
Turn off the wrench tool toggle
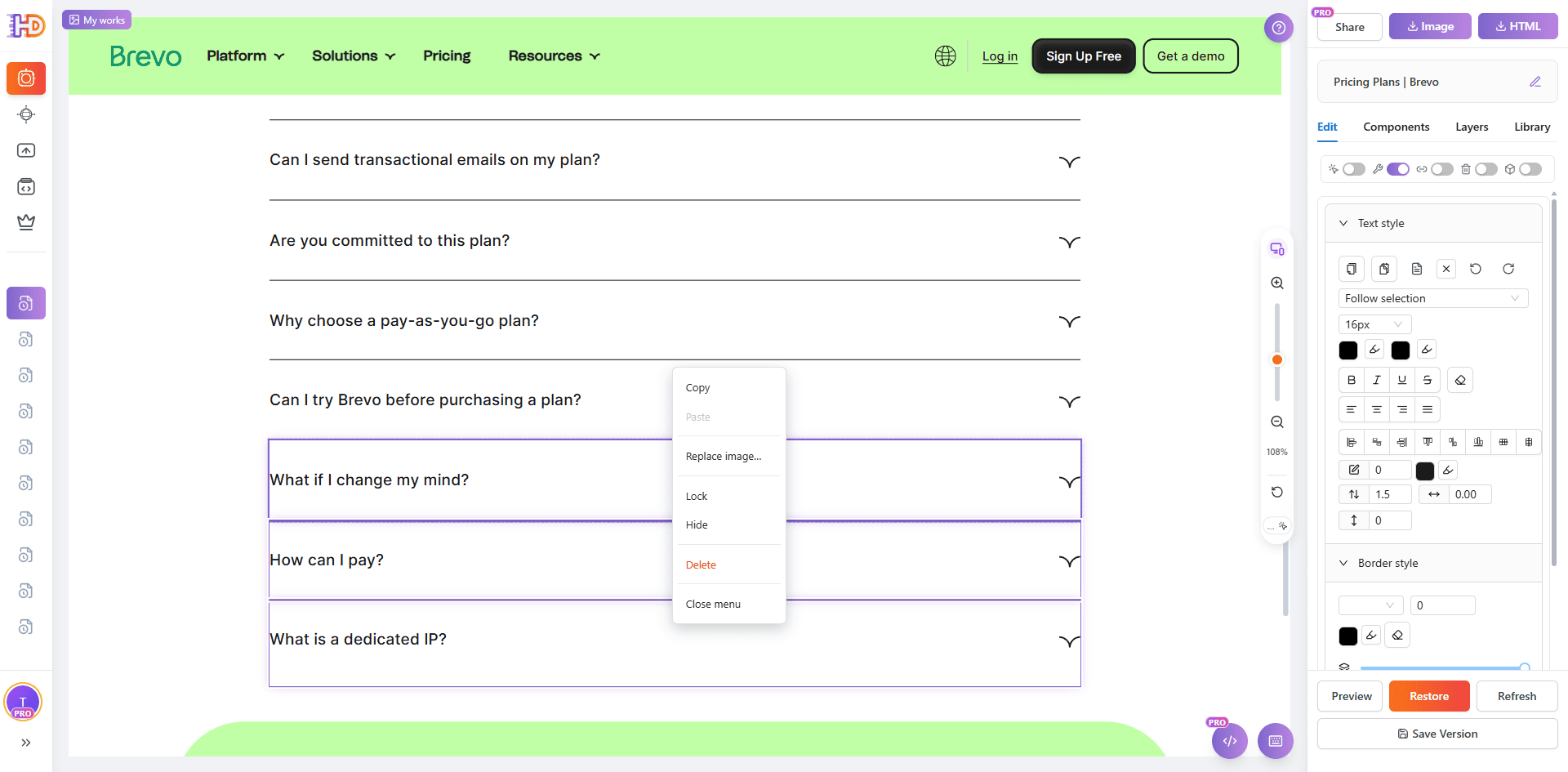point(1397,169)
